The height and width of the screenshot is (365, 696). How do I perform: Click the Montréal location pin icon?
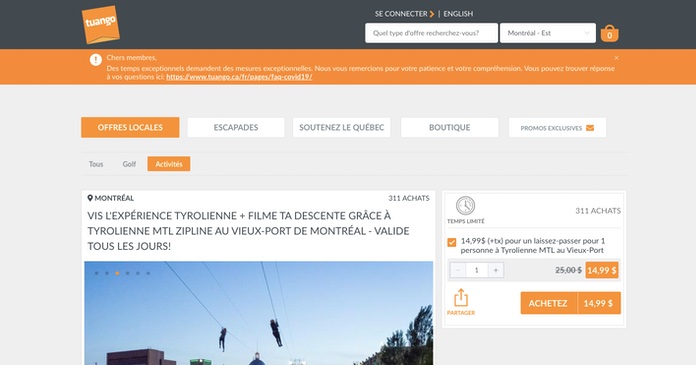pos(90,198)
